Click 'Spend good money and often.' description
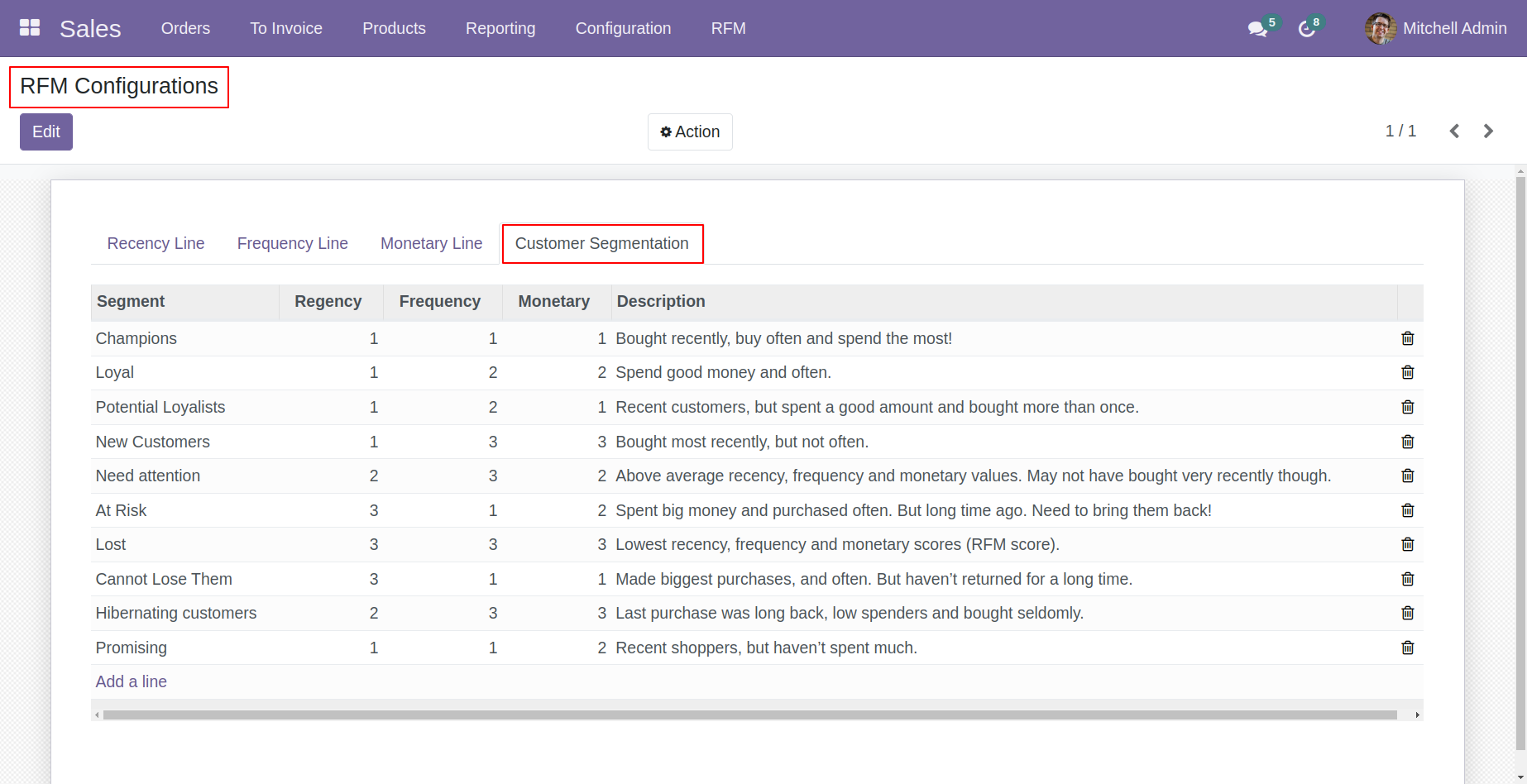1527x784 pixels. (723, 372)
